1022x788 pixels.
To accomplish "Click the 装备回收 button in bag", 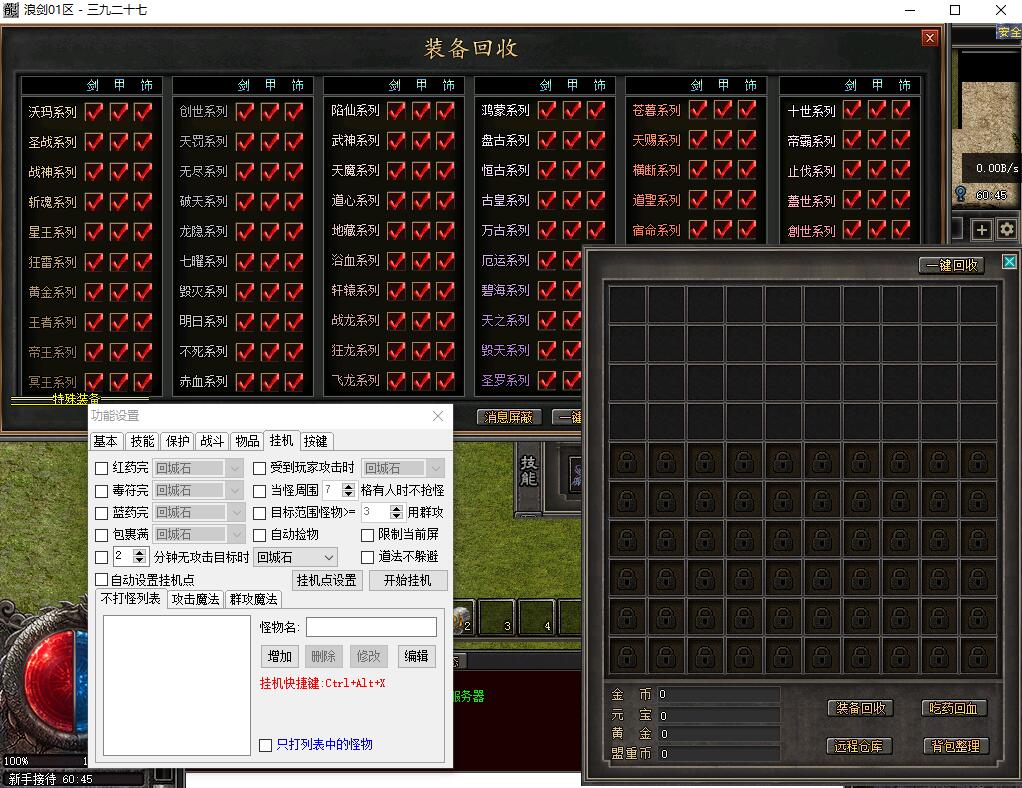I will click(860, 708).
